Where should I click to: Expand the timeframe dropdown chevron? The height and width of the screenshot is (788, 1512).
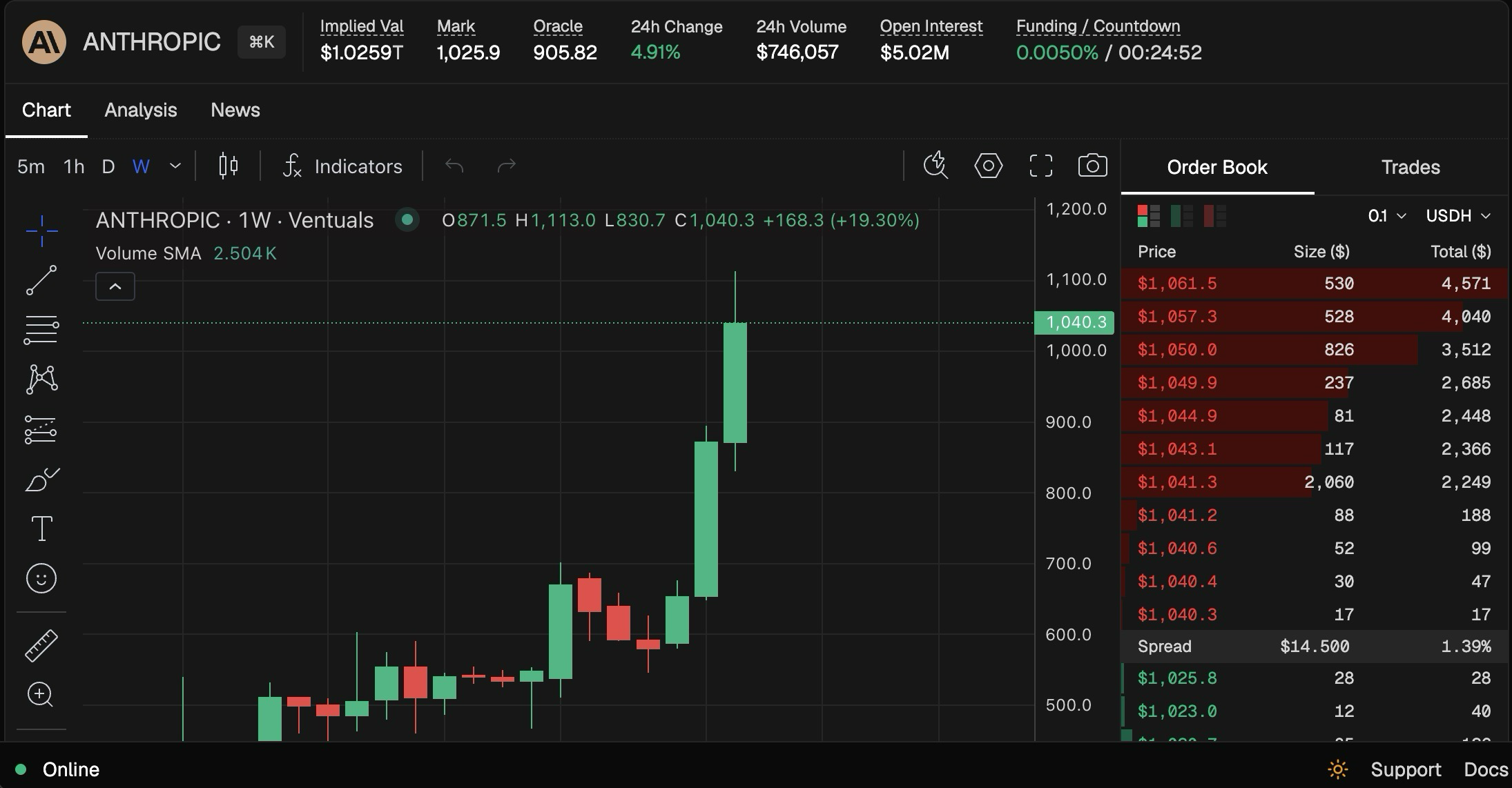(175, 166)
